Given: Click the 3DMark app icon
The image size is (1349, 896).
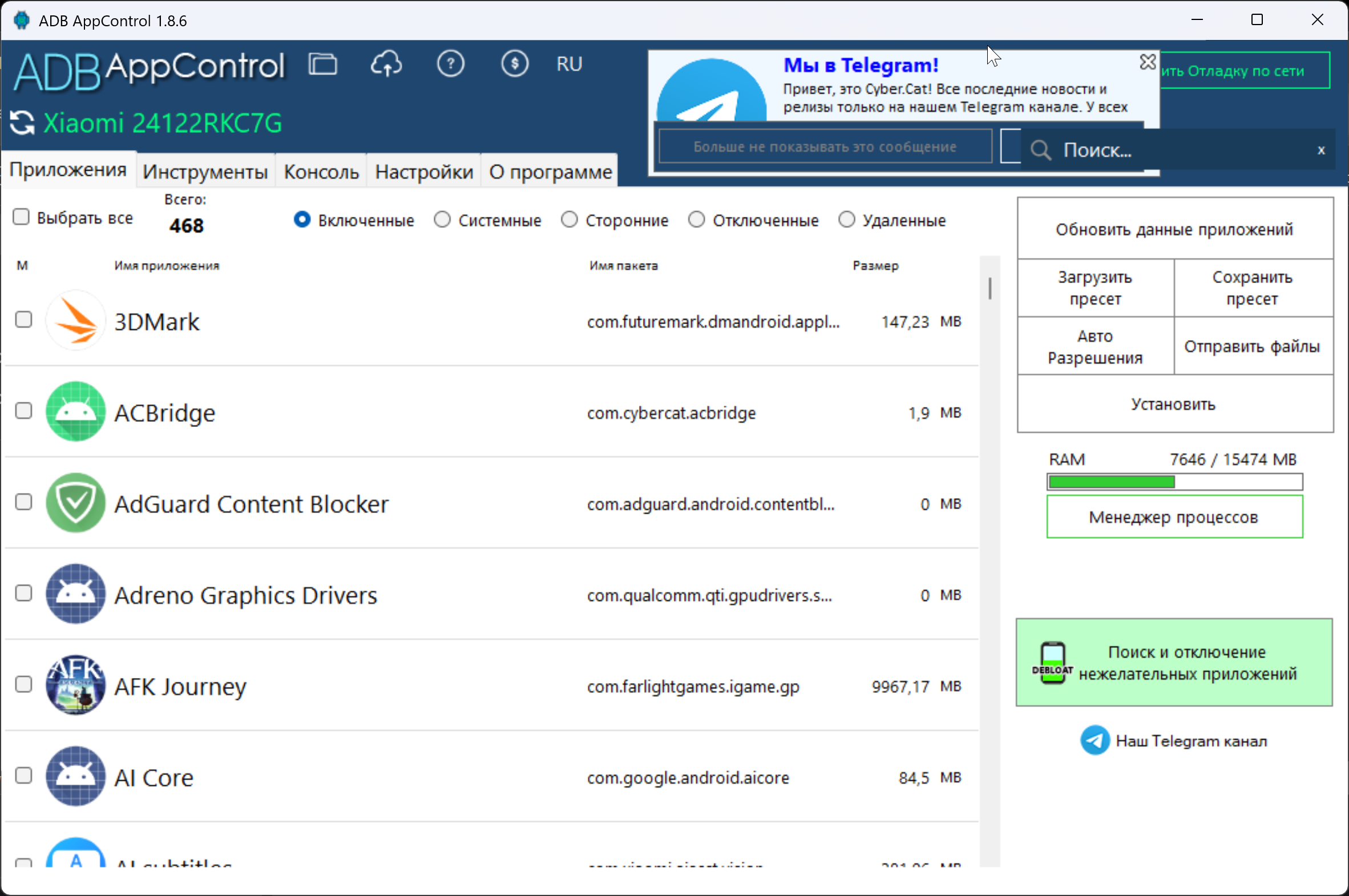Looking at the screenshot, I should coord(75,320).
